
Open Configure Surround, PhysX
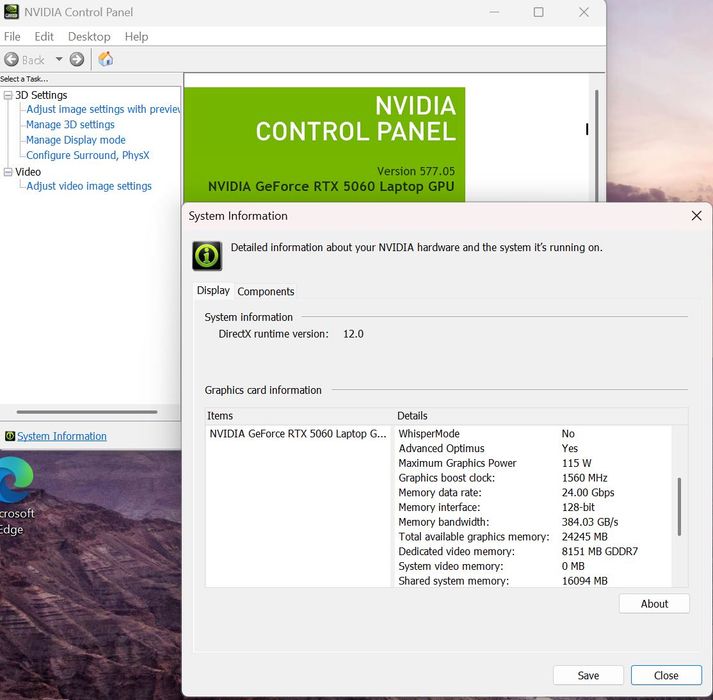87,155
